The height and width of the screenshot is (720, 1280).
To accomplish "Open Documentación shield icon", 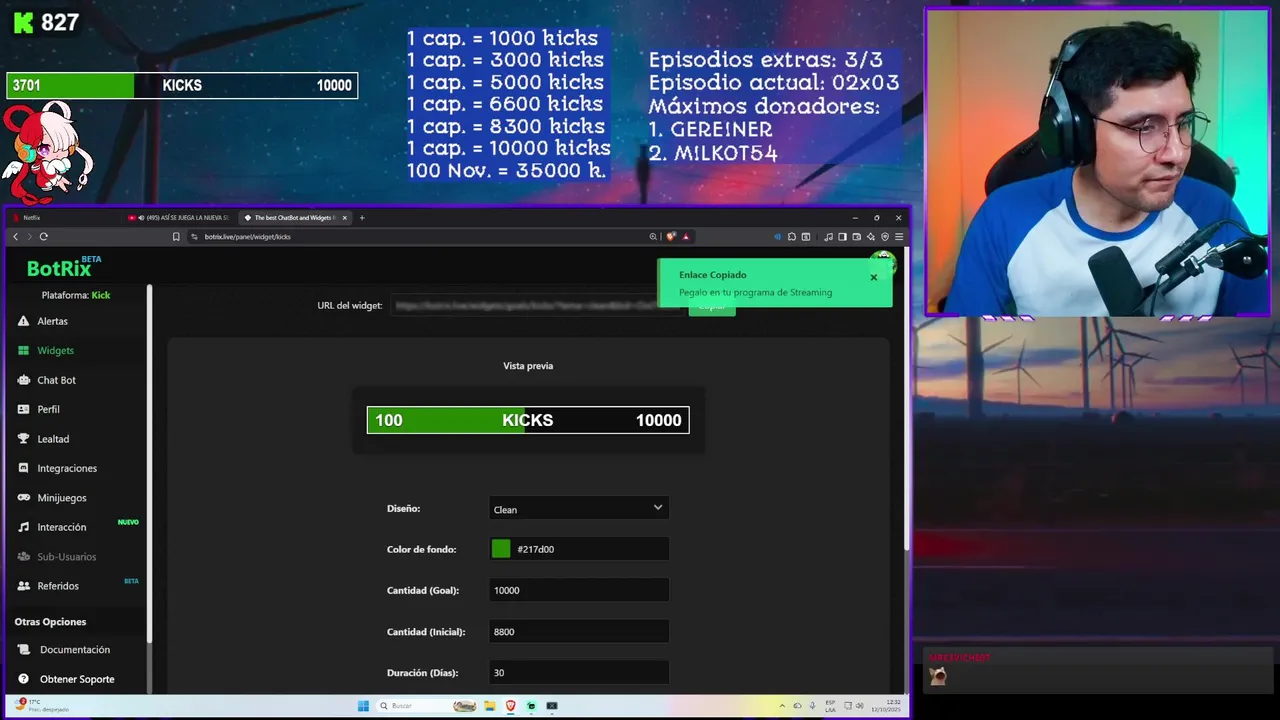I will (24, 649).
